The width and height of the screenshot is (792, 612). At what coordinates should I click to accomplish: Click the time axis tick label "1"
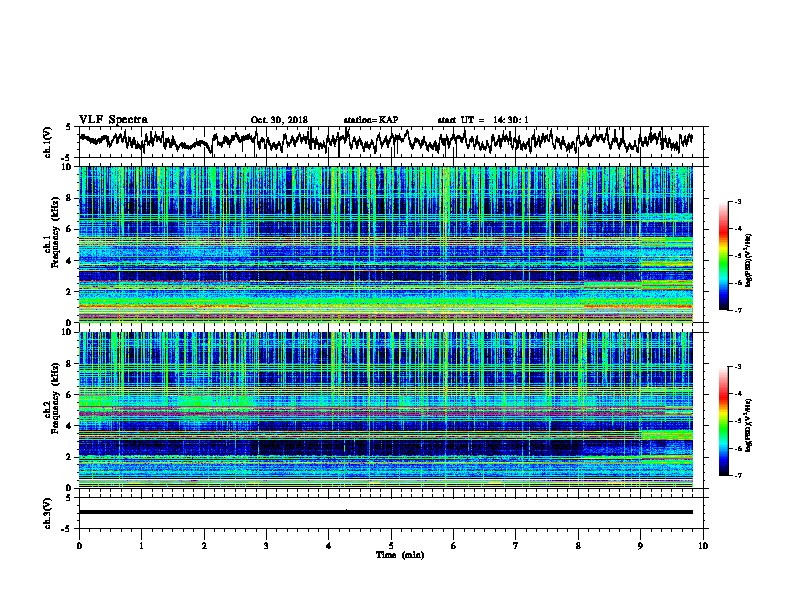click(x=141, y=546)
